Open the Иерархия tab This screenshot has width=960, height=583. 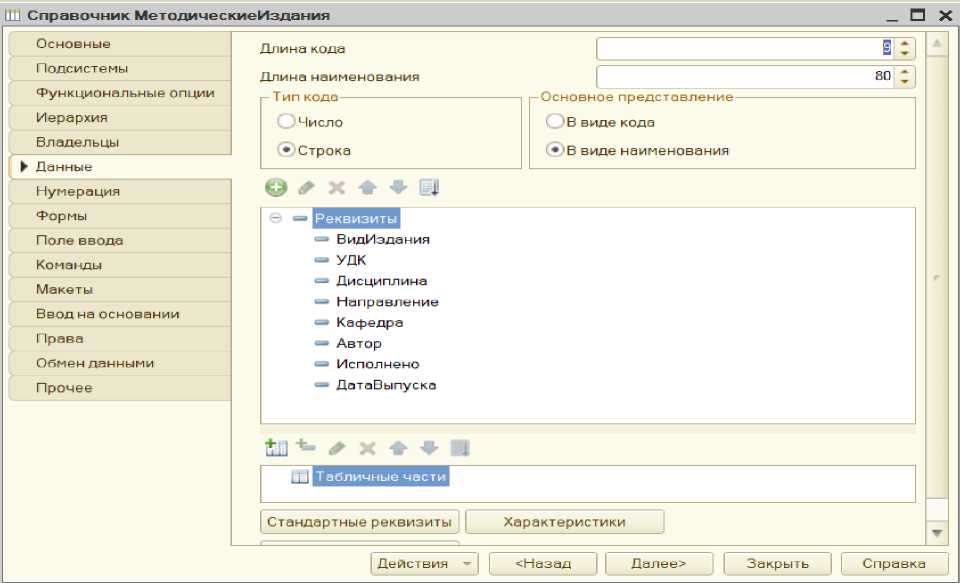(121, 118)
